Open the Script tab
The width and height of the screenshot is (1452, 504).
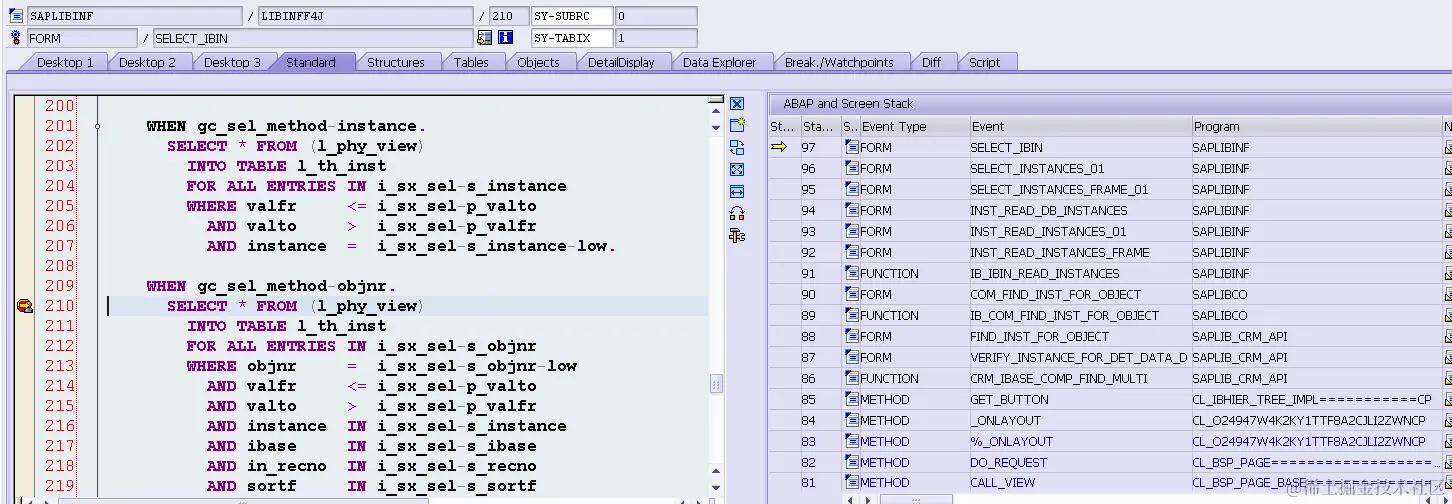pos(985,62)
